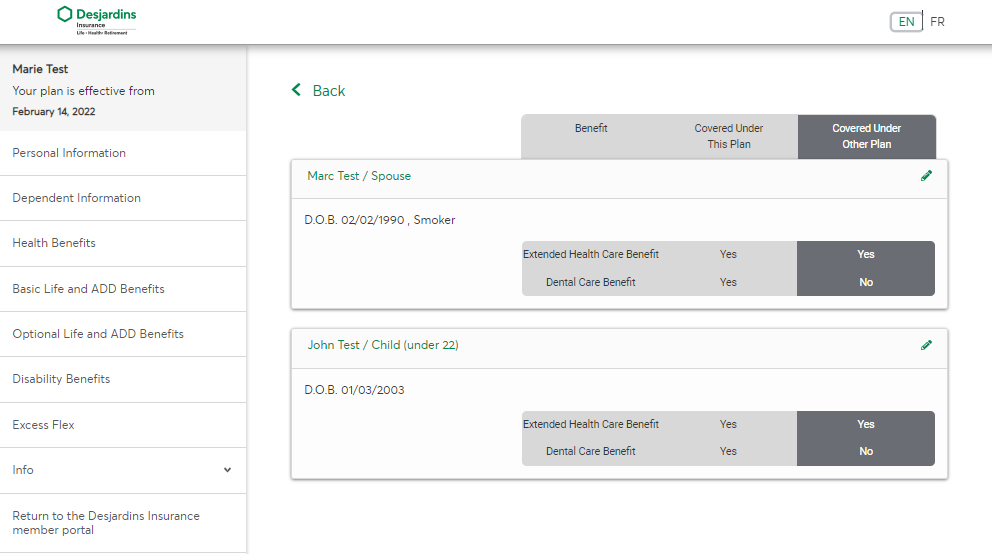Edit Marc Test spouse with pencil icon
This screenshot has height=554, width=992.
point(926,176)
